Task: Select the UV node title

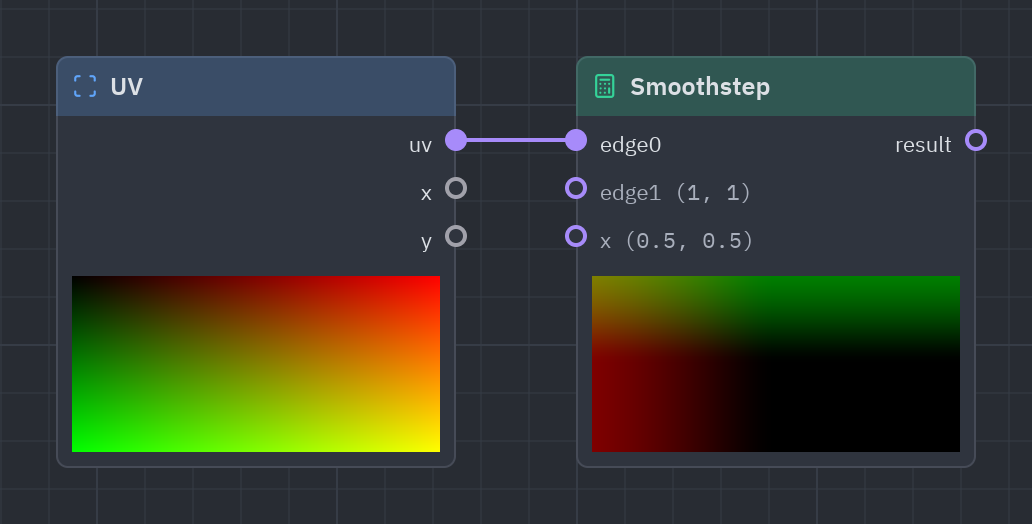Action: (126, 86)
